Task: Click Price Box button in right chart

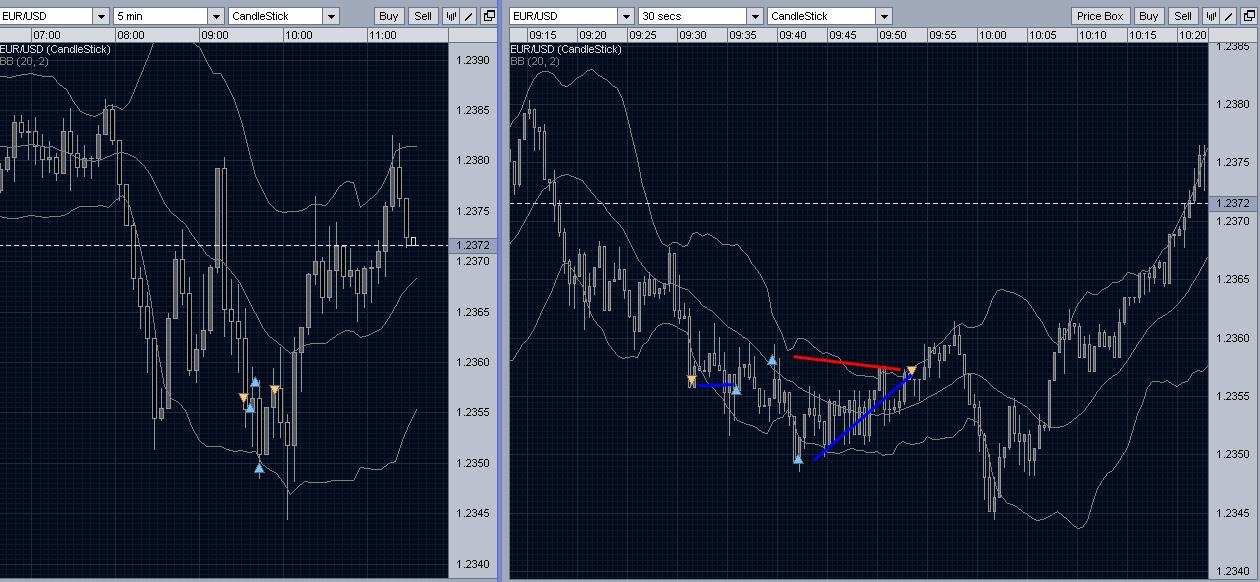Action: (x=1100, y=16)
